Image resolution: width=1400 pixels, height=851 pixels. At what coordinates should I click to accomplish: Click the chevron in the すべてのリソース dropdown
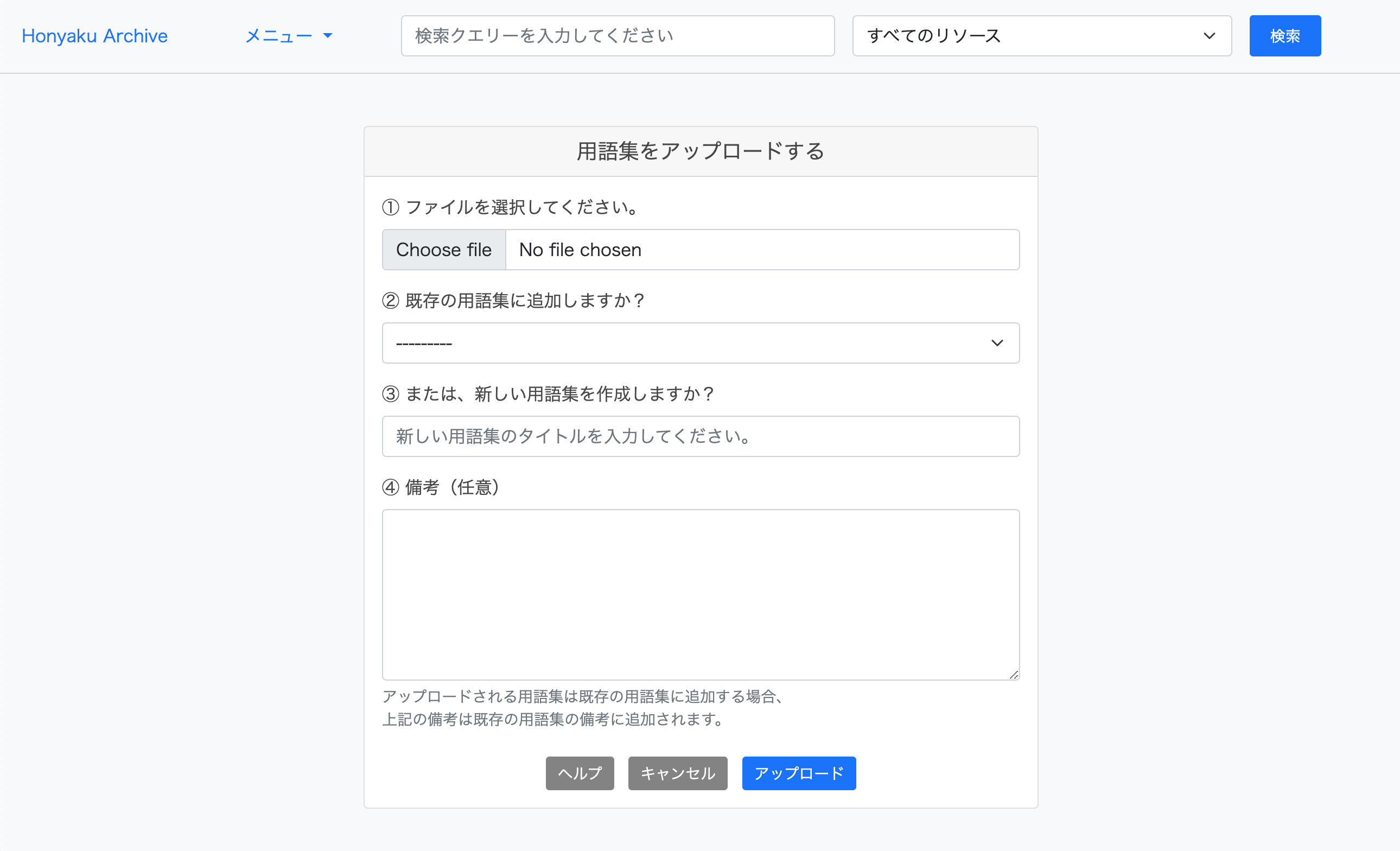tap(1209, 36)
